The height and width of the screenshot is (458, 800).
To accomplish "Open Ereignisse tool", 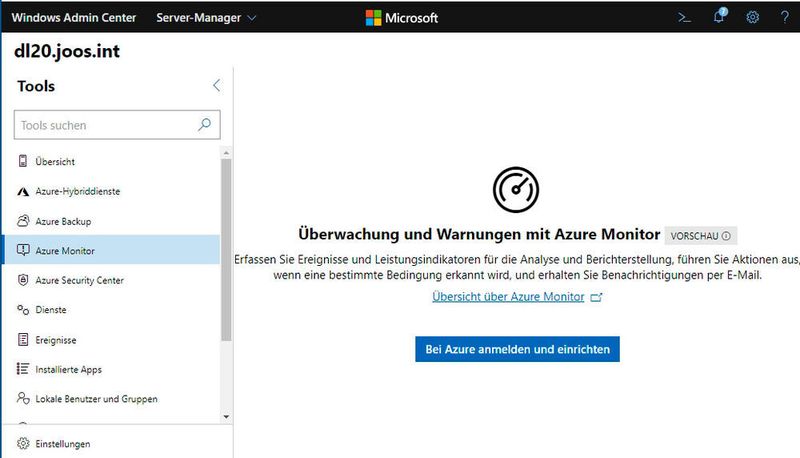I will [111, 339].
